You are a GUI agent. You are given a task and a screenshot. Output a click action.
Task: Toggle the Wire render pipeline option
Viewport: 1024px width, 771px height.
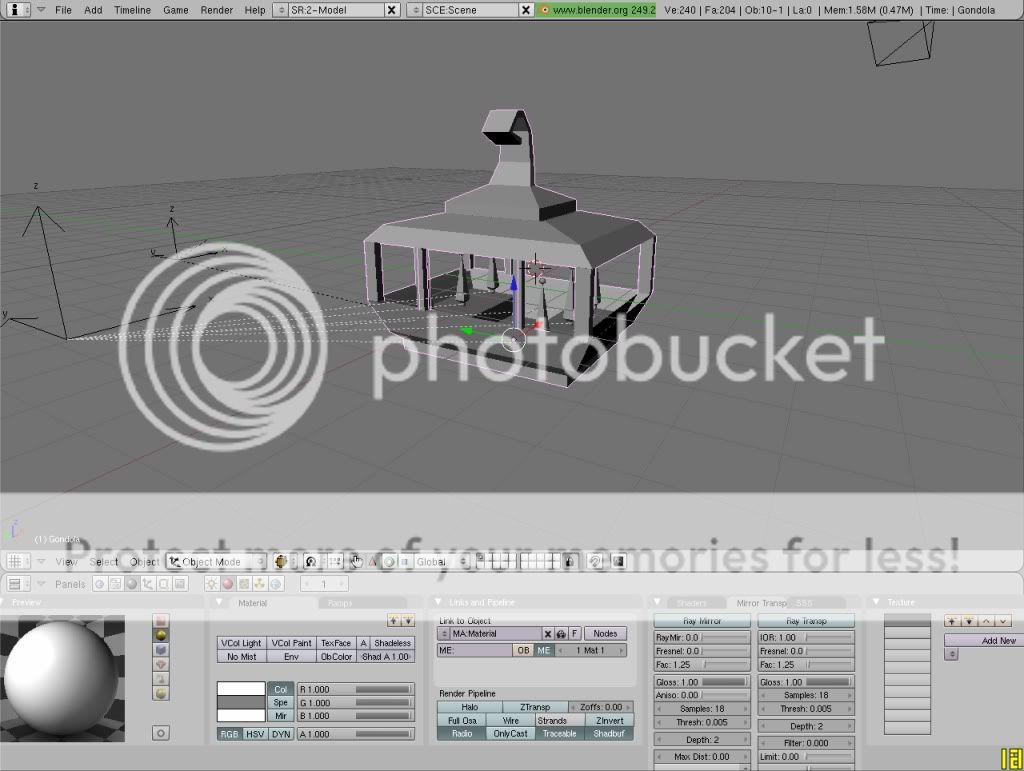[x=511, y=720]
